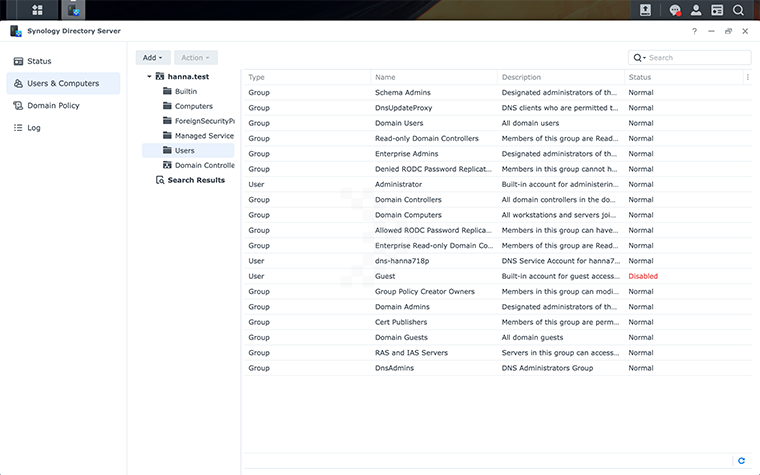
Task: Select the Computers folder in tree
Action: point(193,106)
